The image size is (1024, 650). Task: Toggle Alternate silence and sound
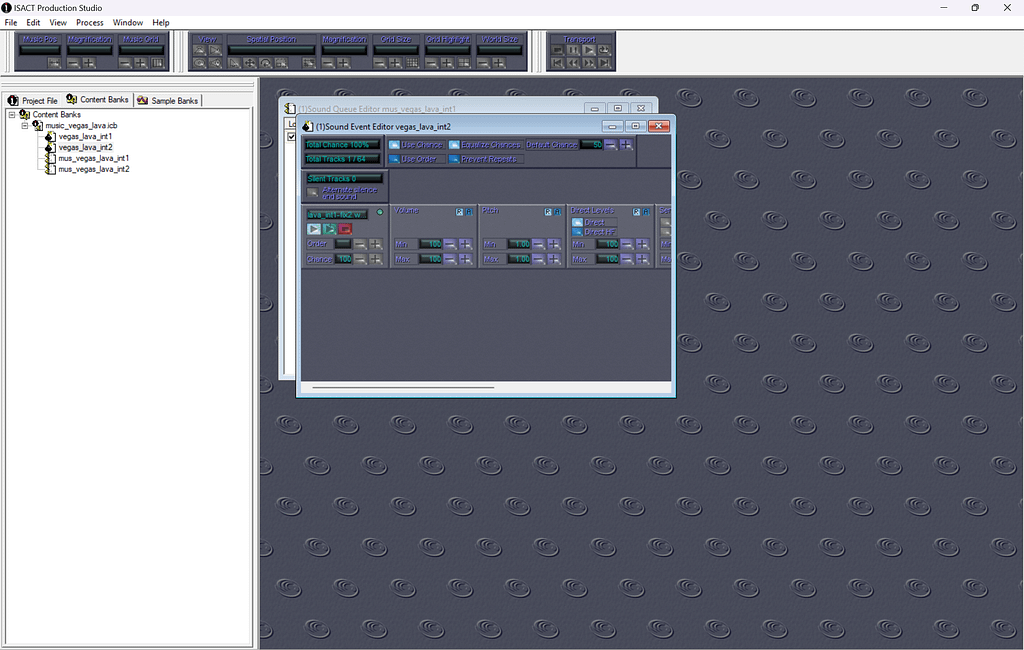click(x=311, y=193)
